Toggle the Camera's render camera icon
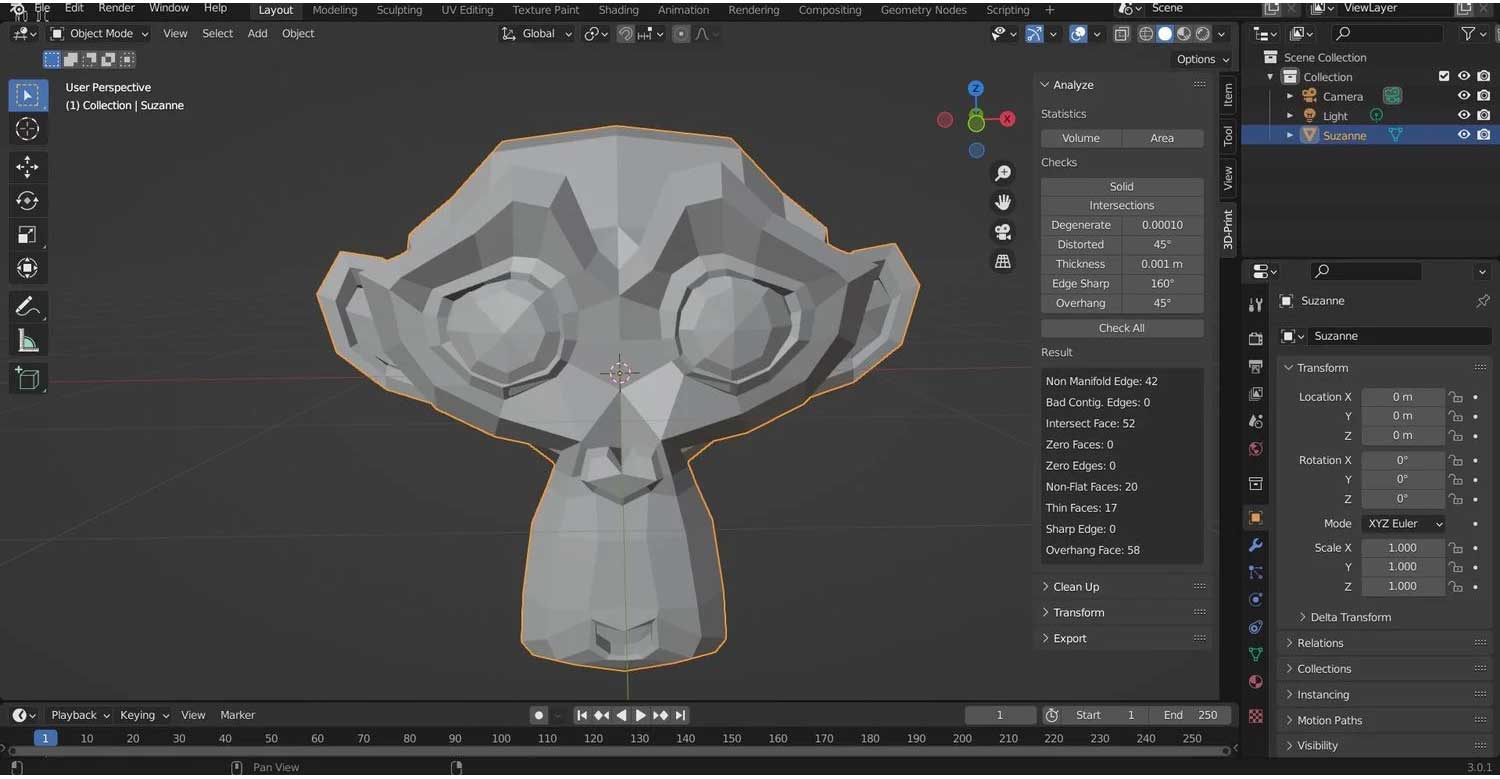This screenshot has height=779, width=1500. coord(1481,95)
